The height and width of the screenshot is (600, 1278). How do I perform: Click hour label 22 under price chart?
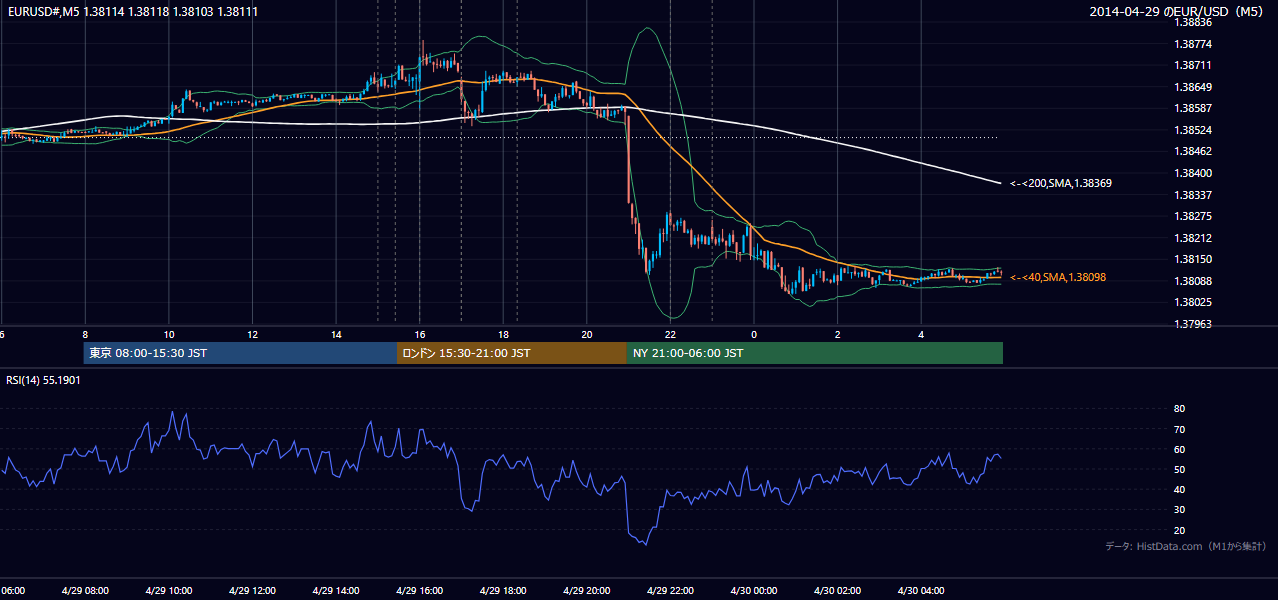click(670, 334)
